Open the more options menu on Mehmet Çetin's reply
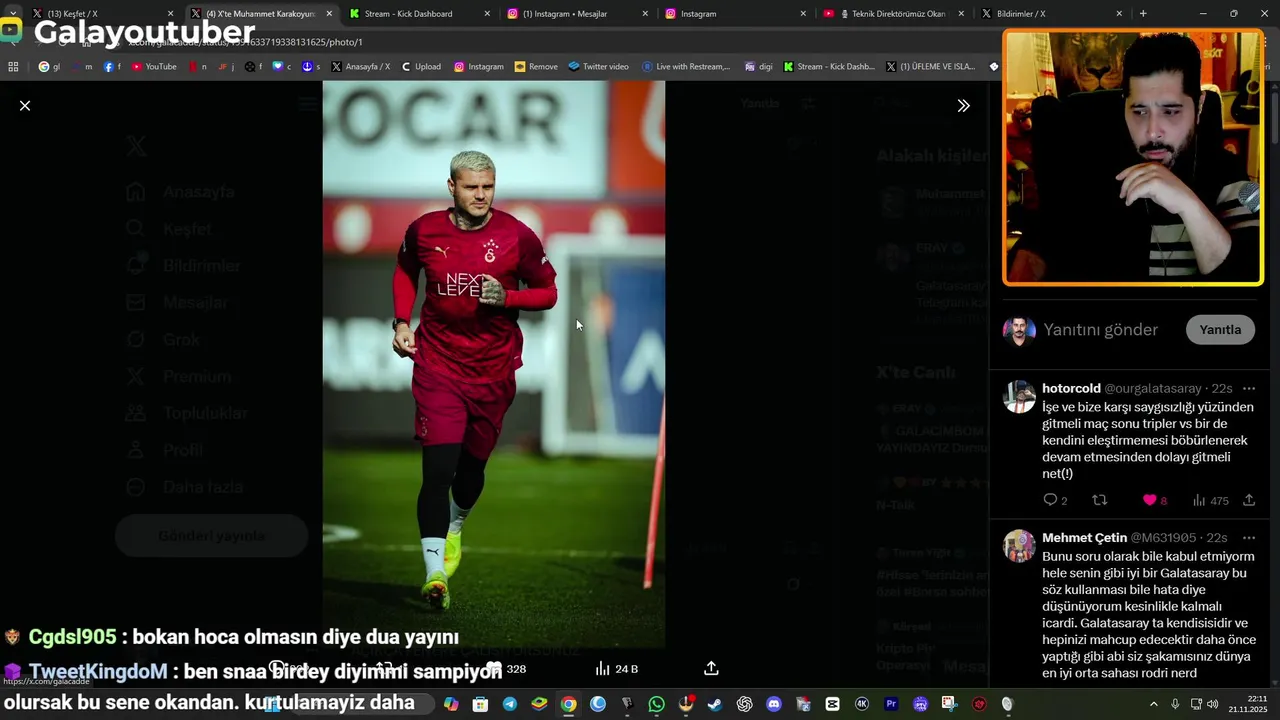 1249,538
